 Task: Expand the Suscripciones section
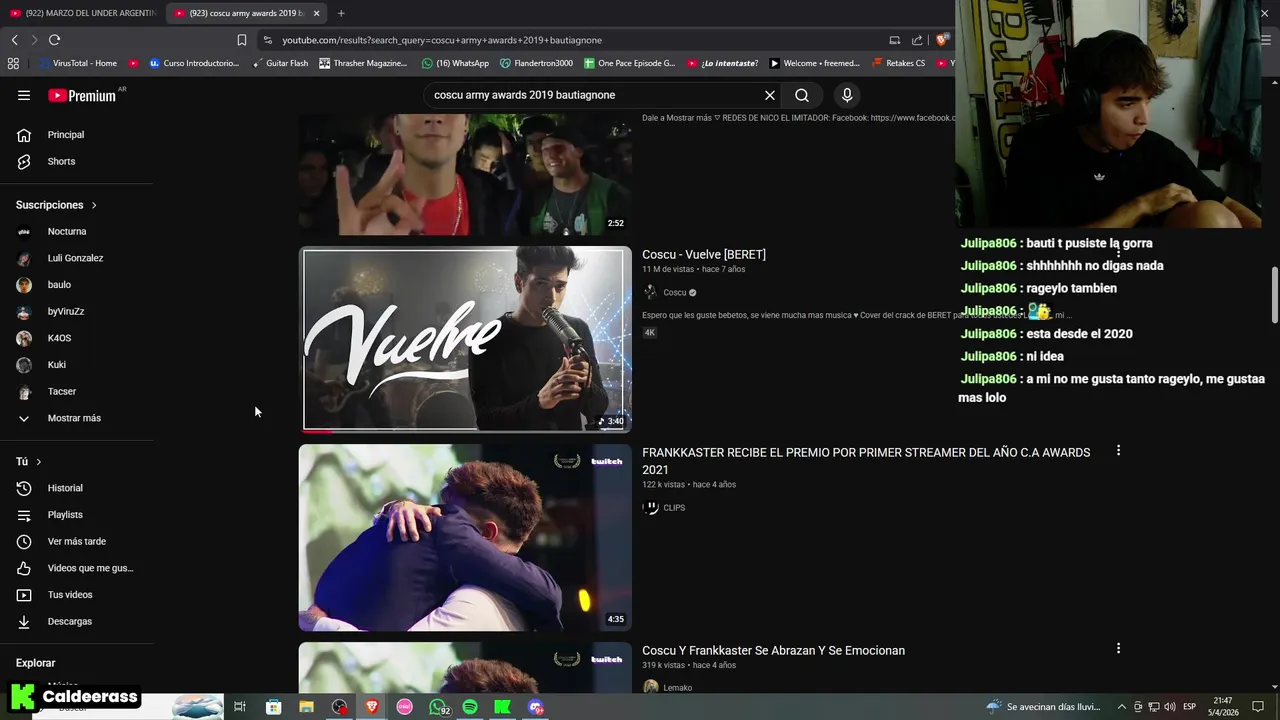(56, 205)
